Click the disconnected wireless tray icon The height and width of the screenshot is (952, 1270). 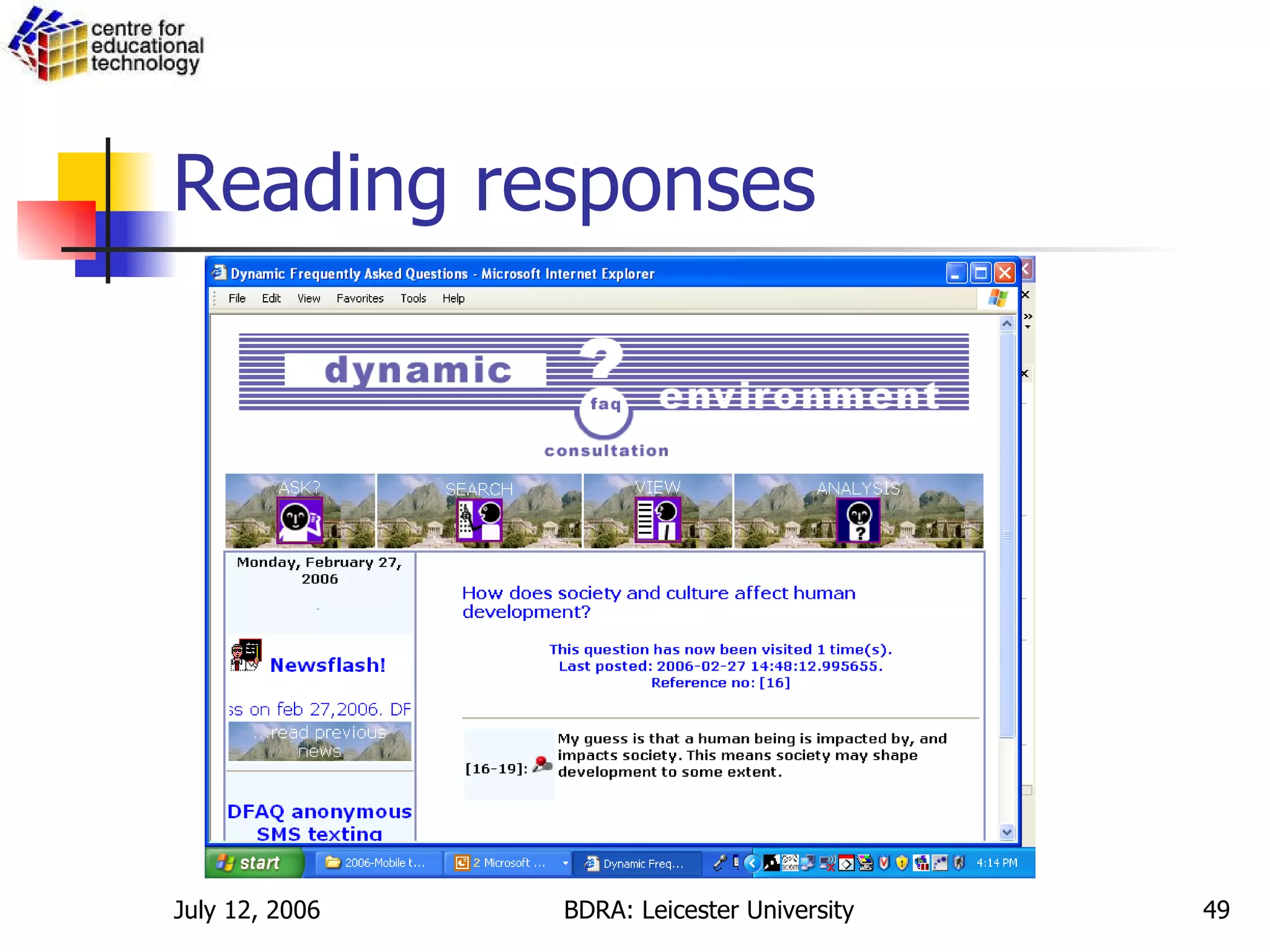tap(828, 863)
